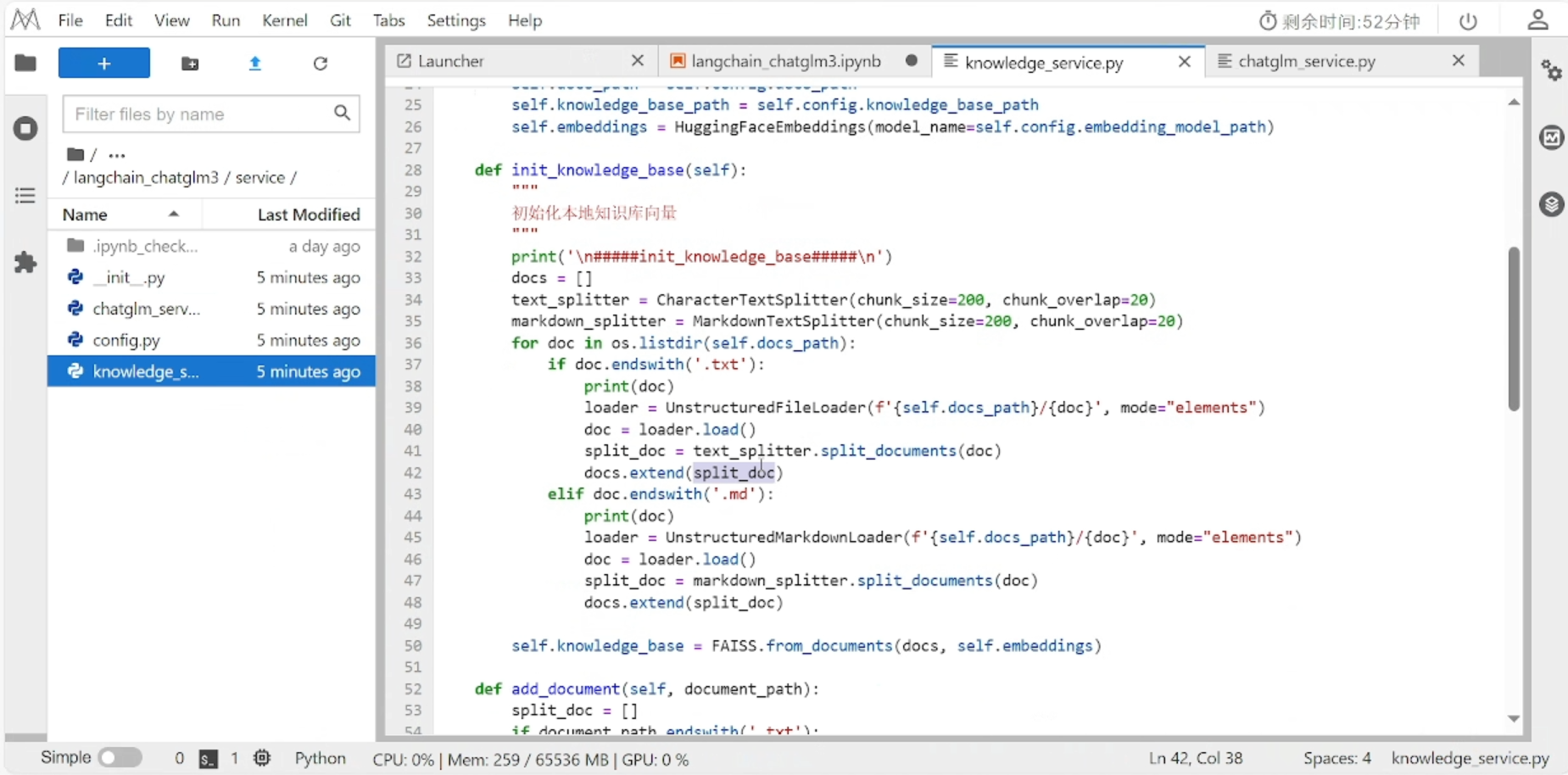The width and height of the screenshot is (1568, 775).
Task: Refresh the file list
Action: pyautogui.click(x=320, y=64)
